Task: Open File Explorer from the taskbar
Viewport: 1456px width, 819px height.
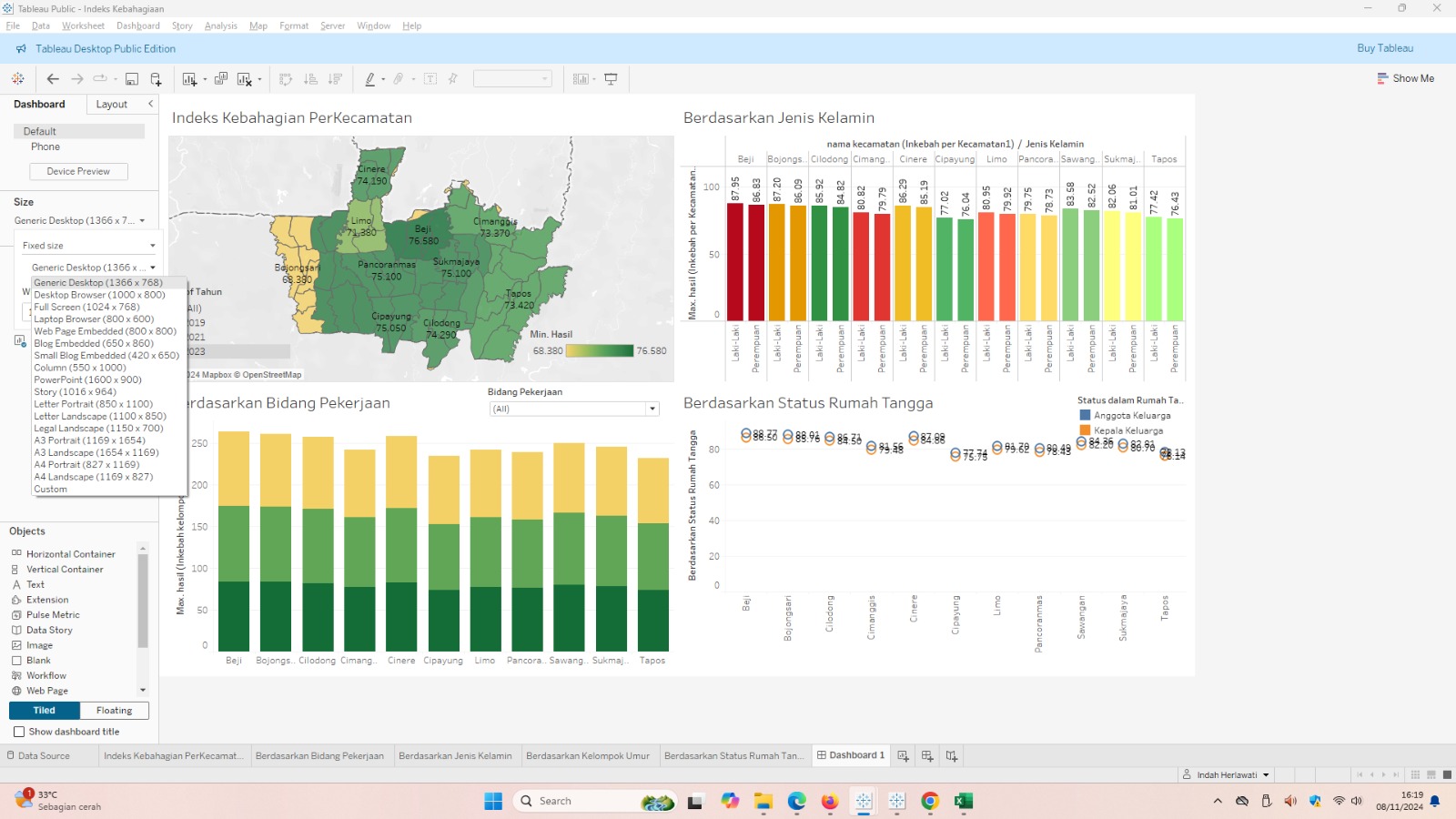Action: (x=763, y=801)
